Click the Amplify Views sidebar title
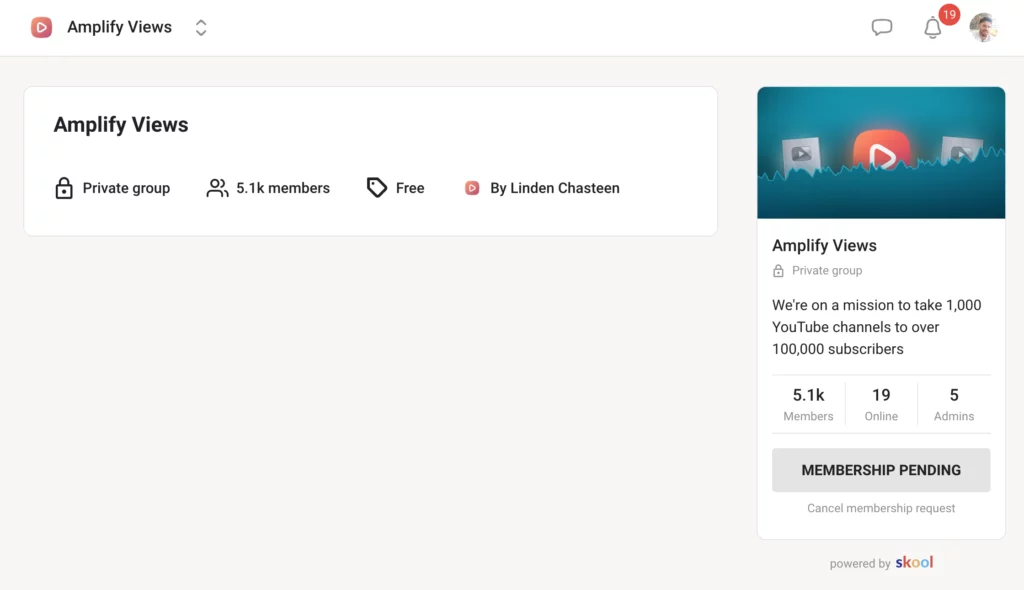Image resolution: width=1024 pixels, height=590 pixels. pyautogui.click(x=824, y=245)
